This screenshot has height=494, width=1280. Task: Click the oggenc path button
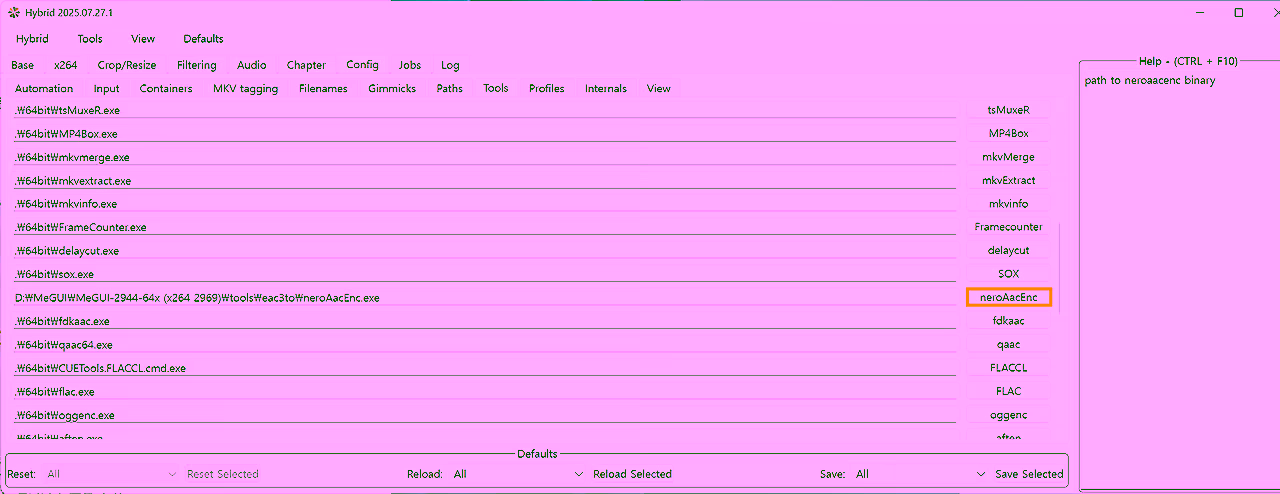click(1008, 415)
